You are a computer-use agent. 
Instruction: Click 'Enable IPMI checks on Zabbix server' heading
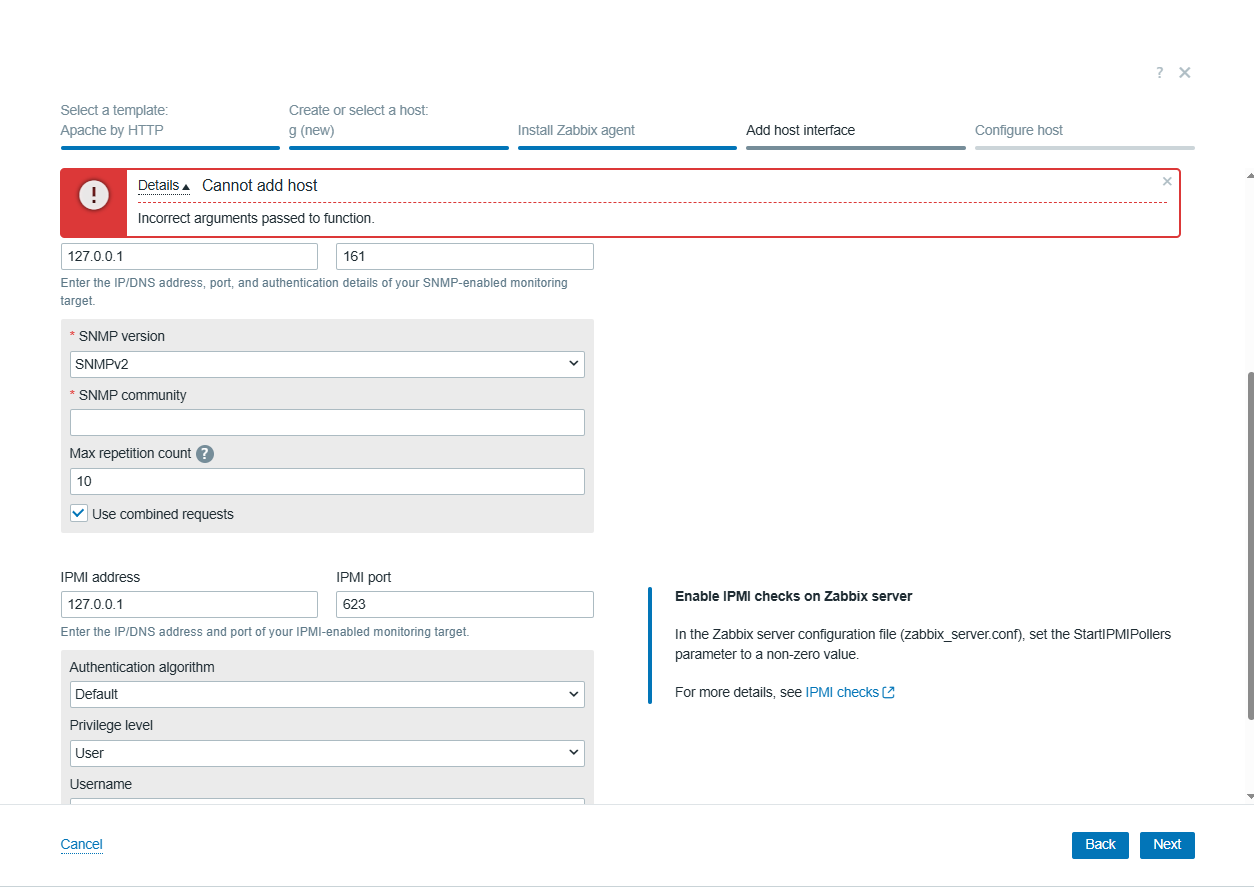coord(794,596)
